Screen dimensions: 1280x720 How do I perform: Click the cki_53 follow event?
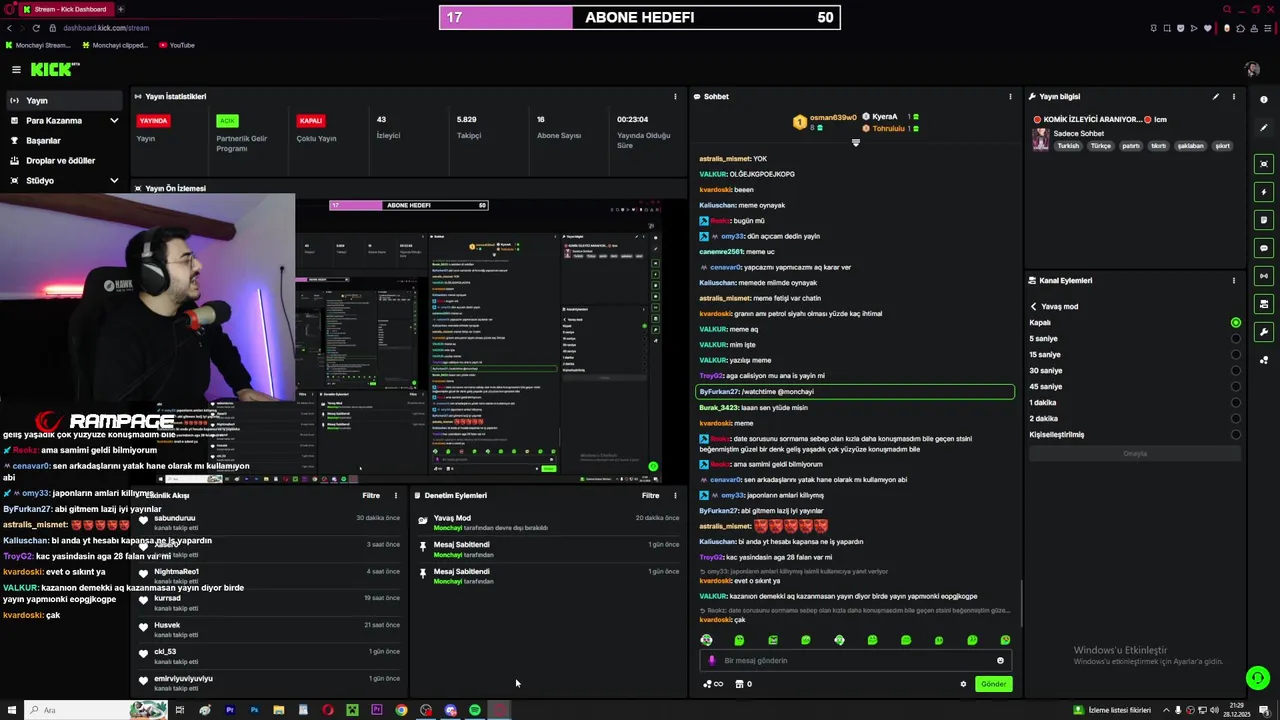pos(268,656)
